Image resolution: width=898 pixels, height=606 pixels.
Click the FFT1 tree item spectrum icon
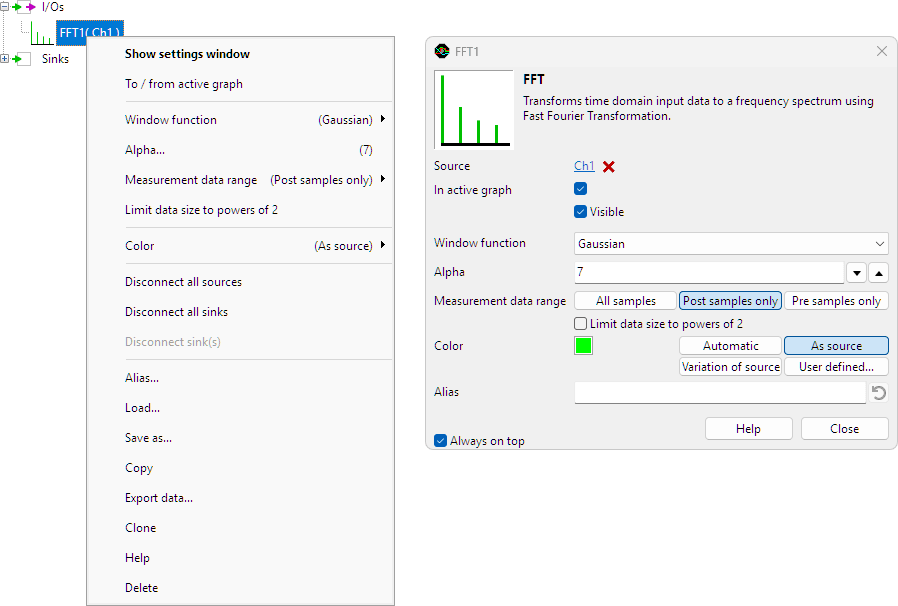[42, 33]
